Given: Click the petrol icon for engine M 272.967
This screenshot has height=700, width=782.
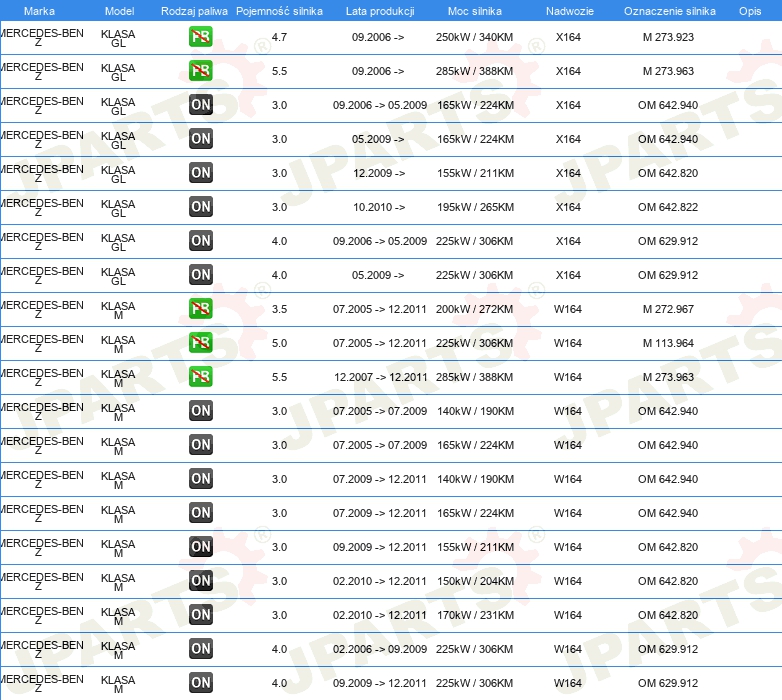Looking at the screenshot, I should point(200,309).
